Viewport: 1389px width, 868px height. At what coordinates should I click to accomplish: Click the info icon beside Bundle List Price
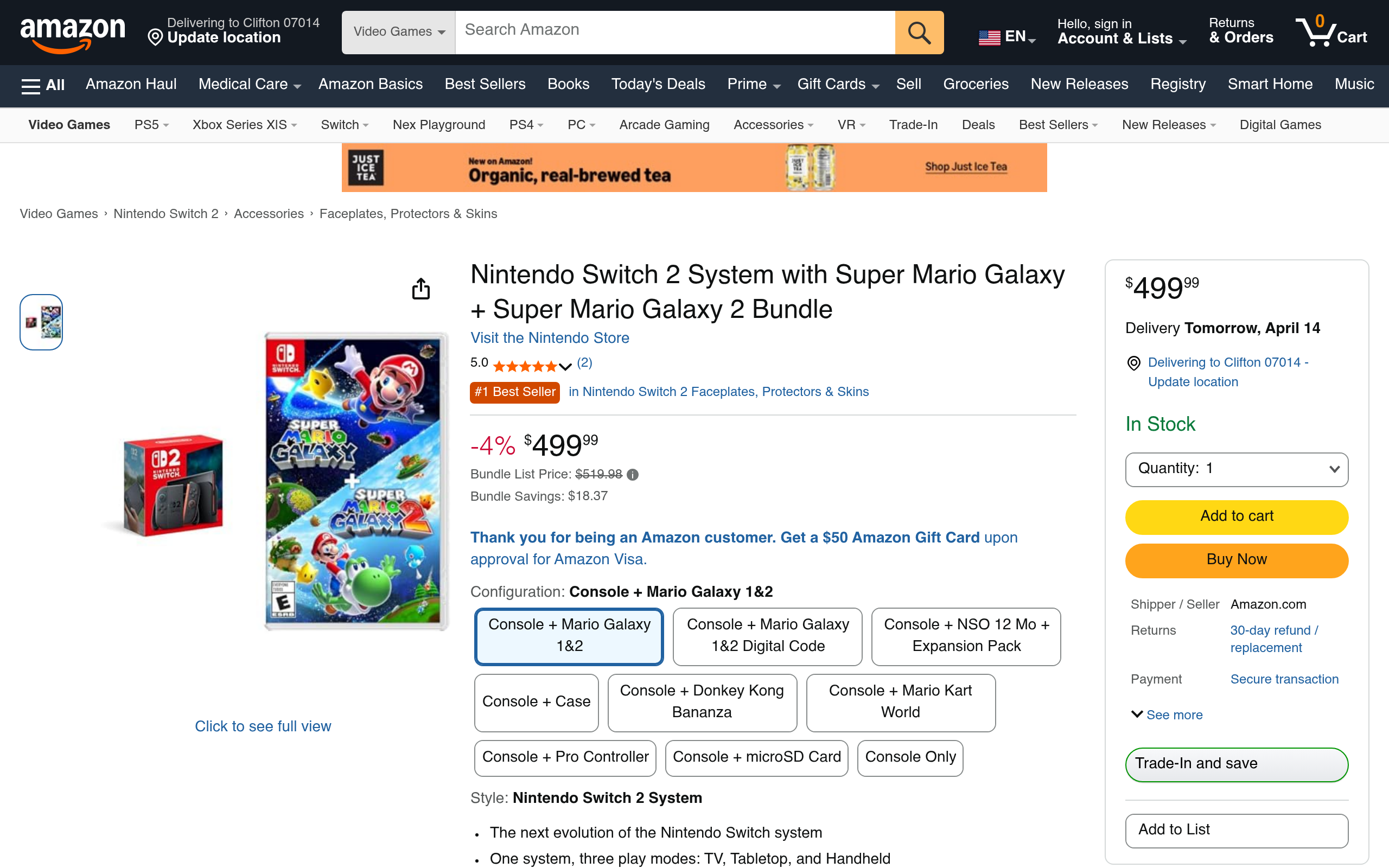(633, 475)
